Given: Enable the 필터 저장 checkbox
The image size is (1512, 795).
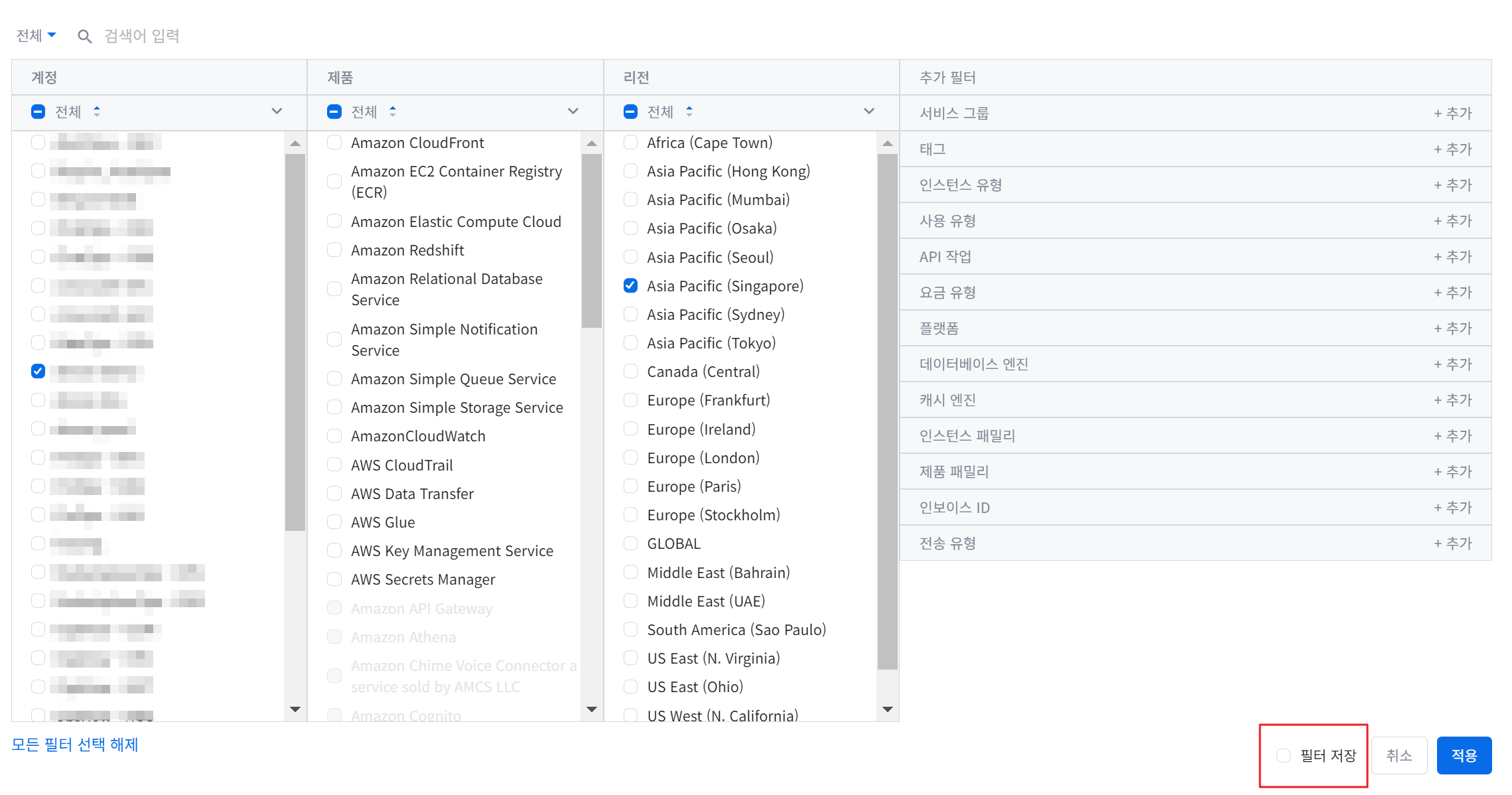Looking at the screenshot, I should (x=1283, y=755).
